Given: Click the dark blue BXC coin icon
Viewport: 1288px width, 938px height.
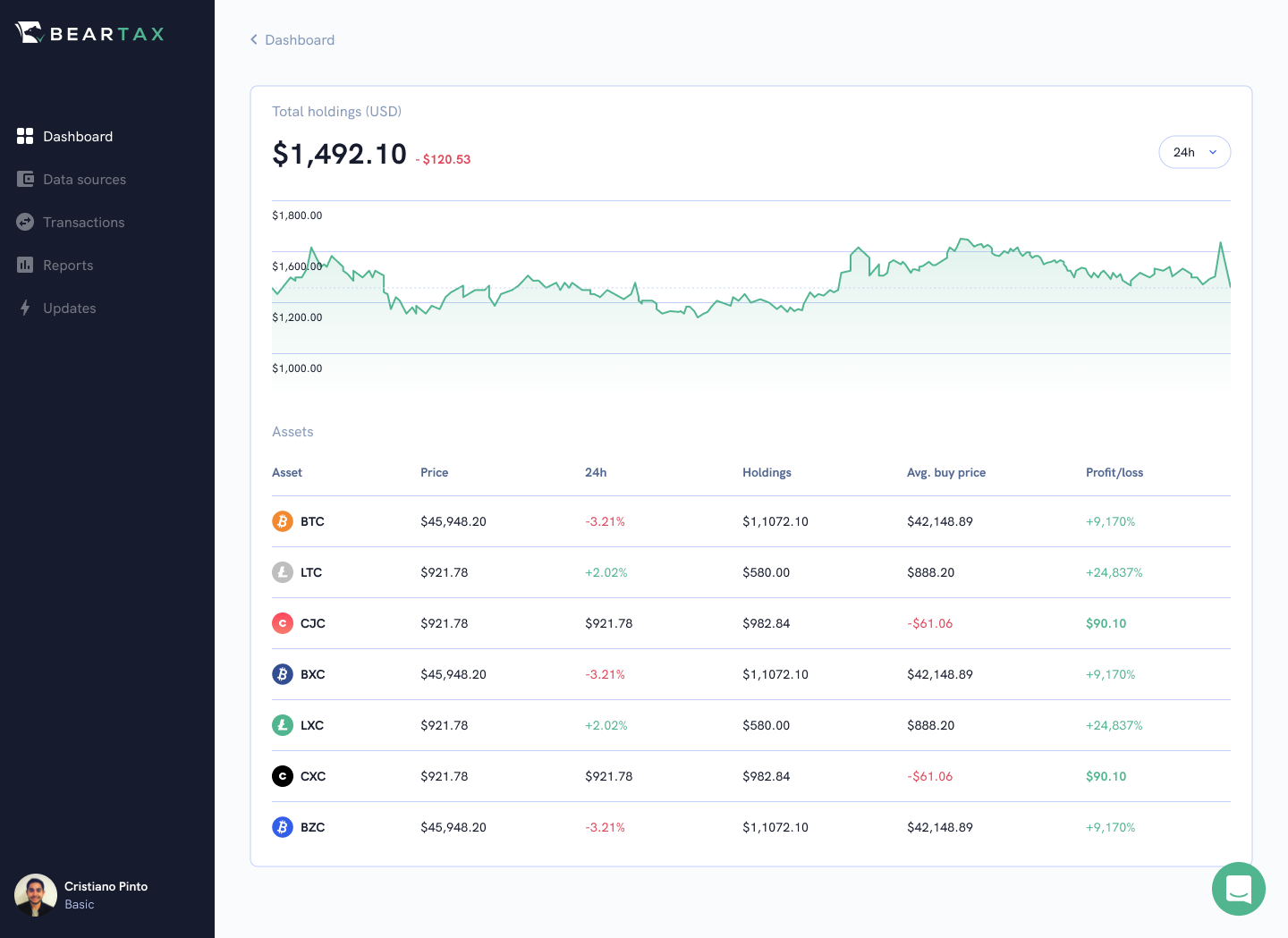Looking at the screenshot, I should coord(283,674).
